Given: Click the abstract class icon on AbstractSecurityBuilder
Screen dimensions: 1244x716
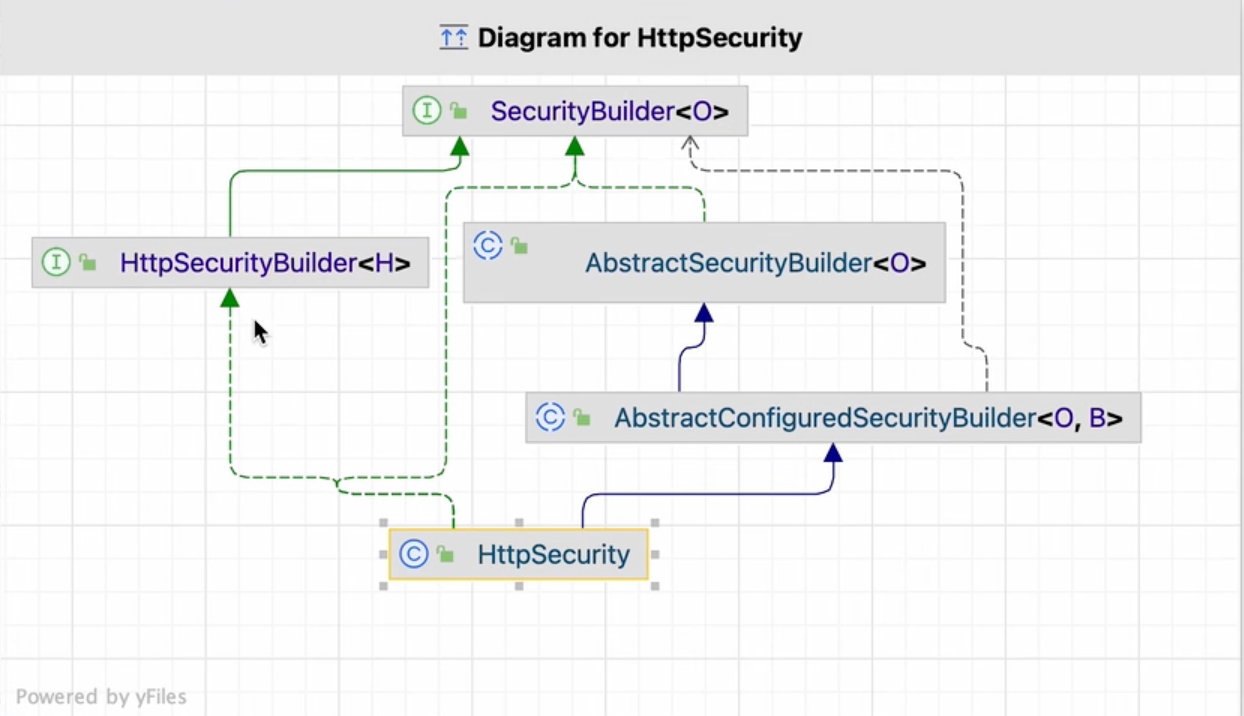Looking at the screenshot, I should click(488, 245).
